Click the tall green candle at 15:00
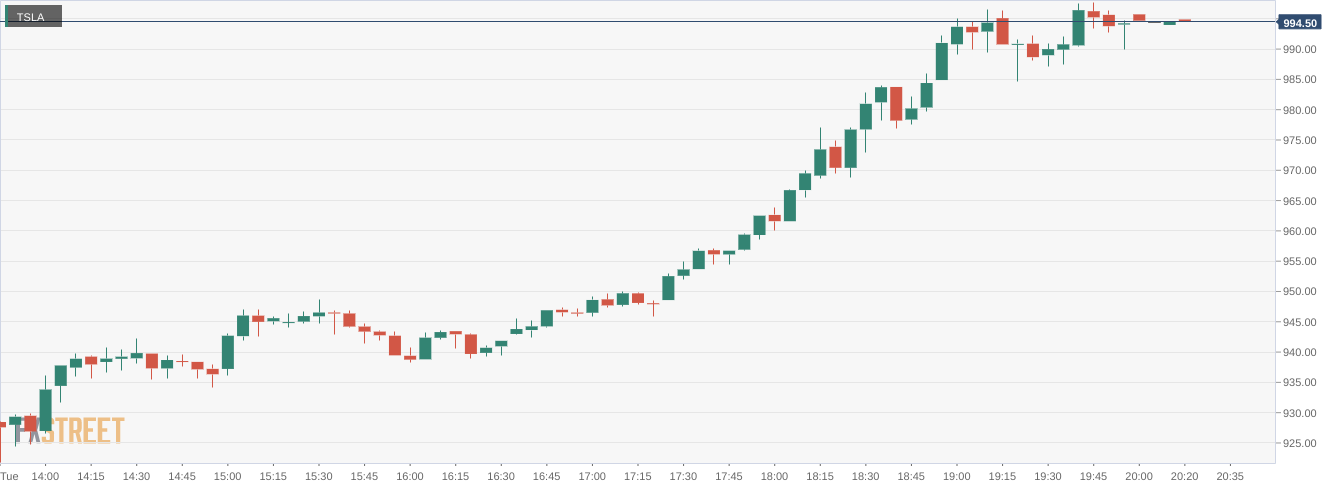Screen dimensions: 1340x489 pyautogui.click(x=228, y=353)
